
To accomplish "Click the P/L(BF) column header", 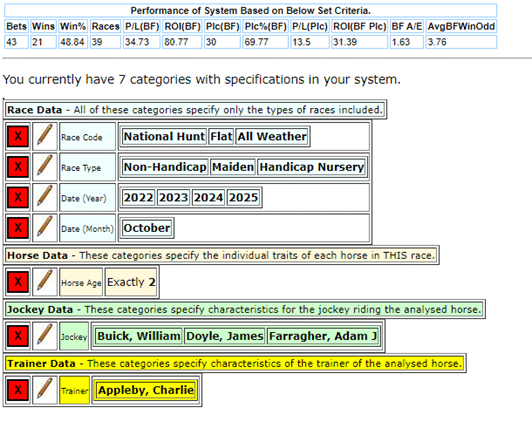I will [x=141, y=26].
